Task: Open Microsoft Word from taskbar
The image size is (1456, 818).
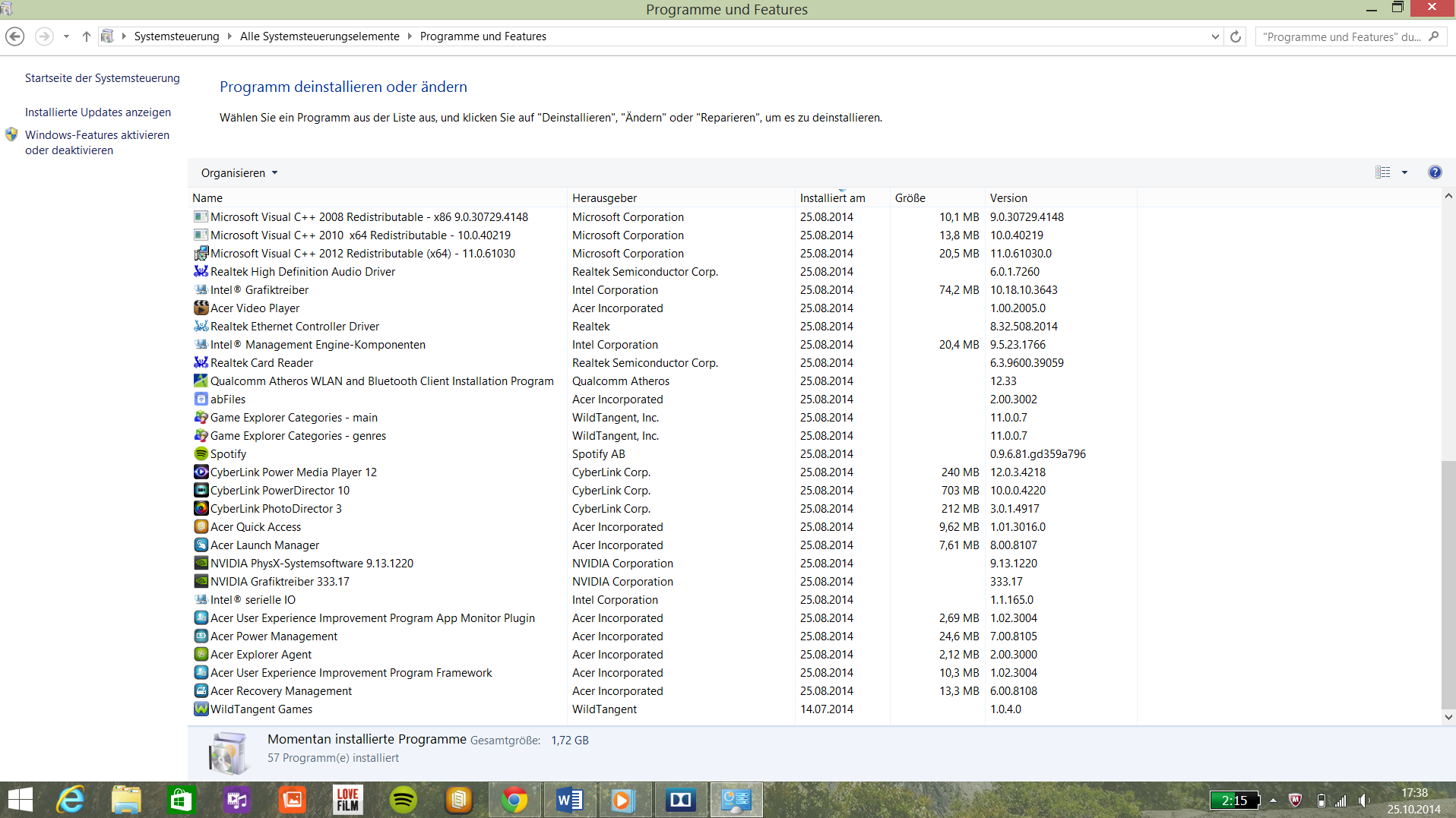Action: (x=570, y=800)
